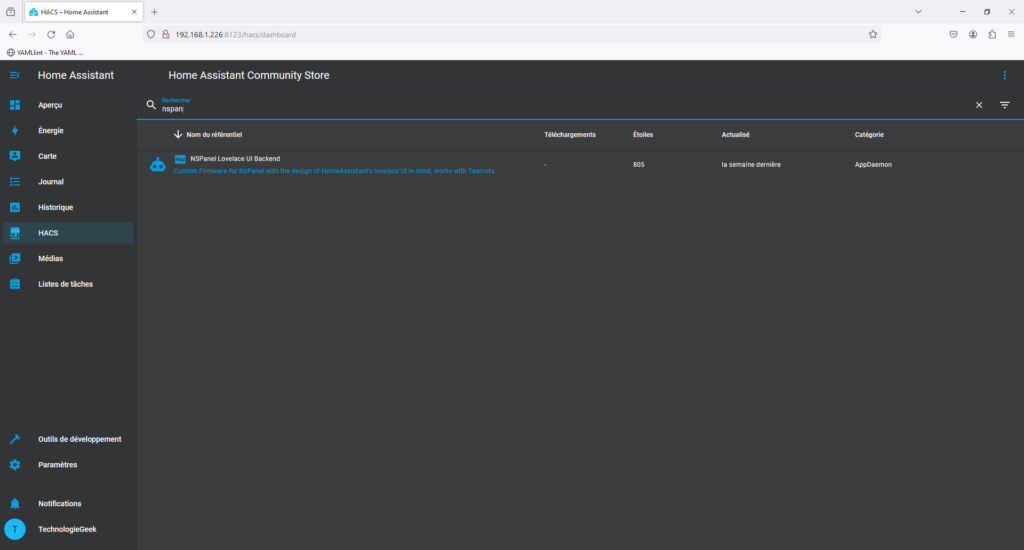The height and width of the screenshot is (550, 1024).
Task: Show Notifications panel
Action: click(x=68, y=504)
